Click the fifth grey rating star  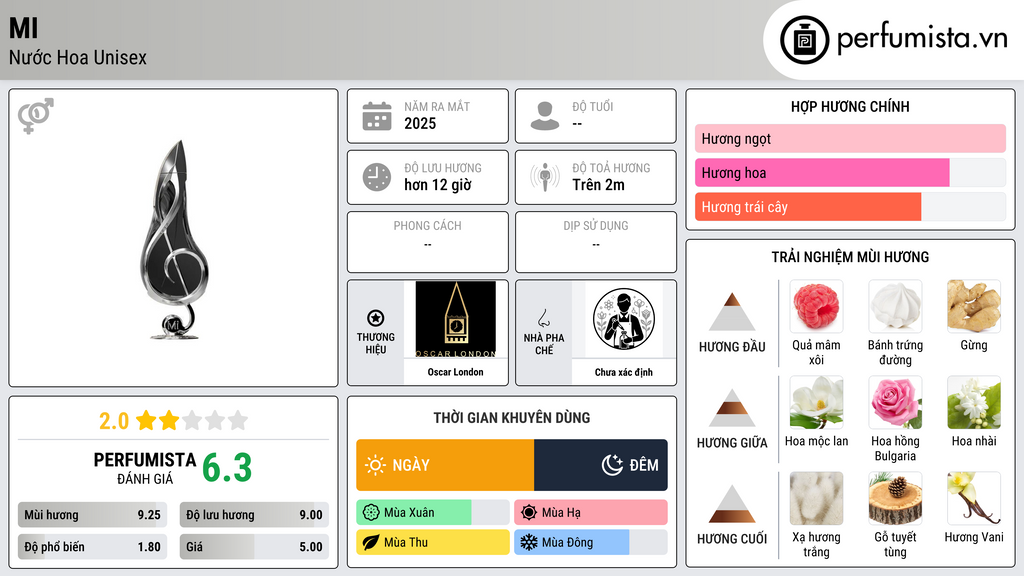coord(238,420)
